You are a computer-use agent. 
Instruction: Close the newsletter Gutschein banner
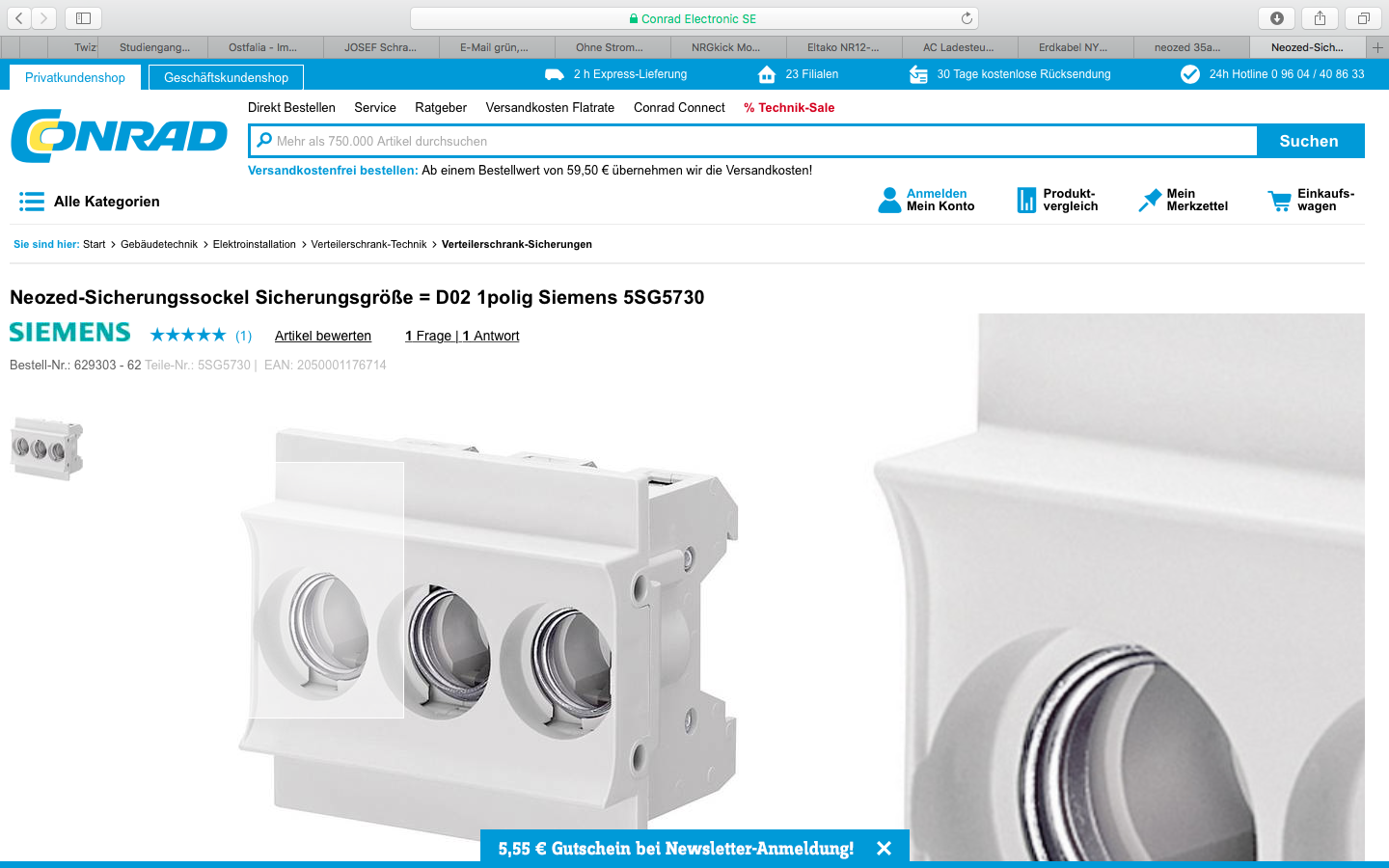884,849
